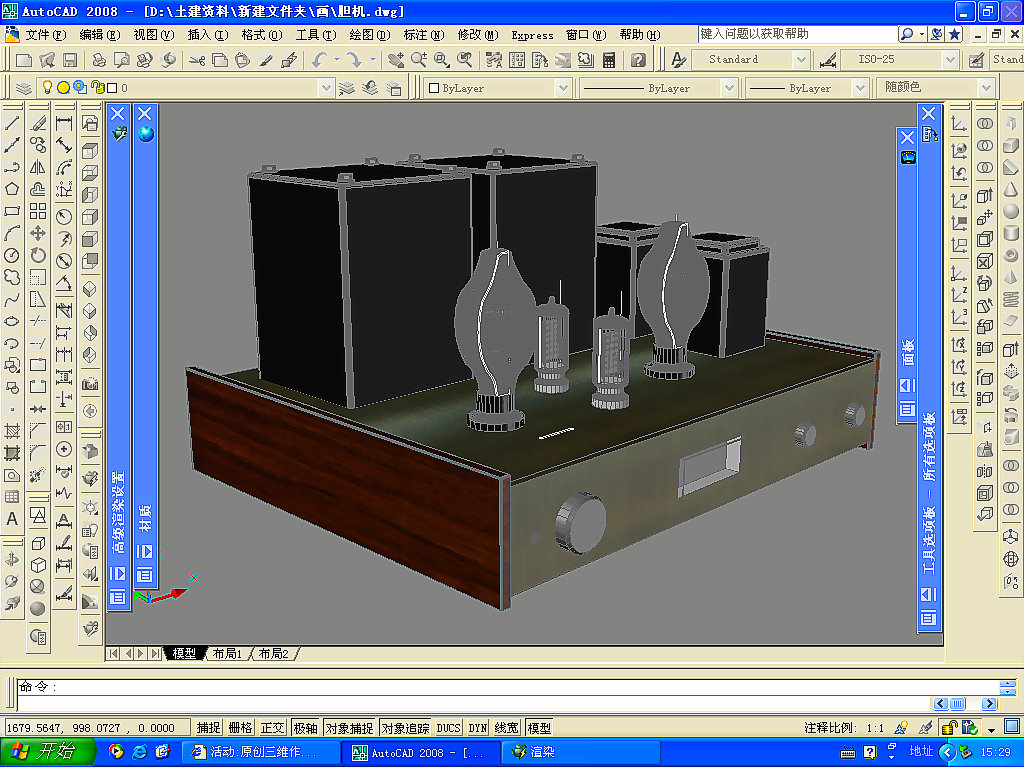Screen dimensions: 1024x768
Task: Click the Text Style icon beside Standard
Action: pyautogui.click(x=679, y=60)
